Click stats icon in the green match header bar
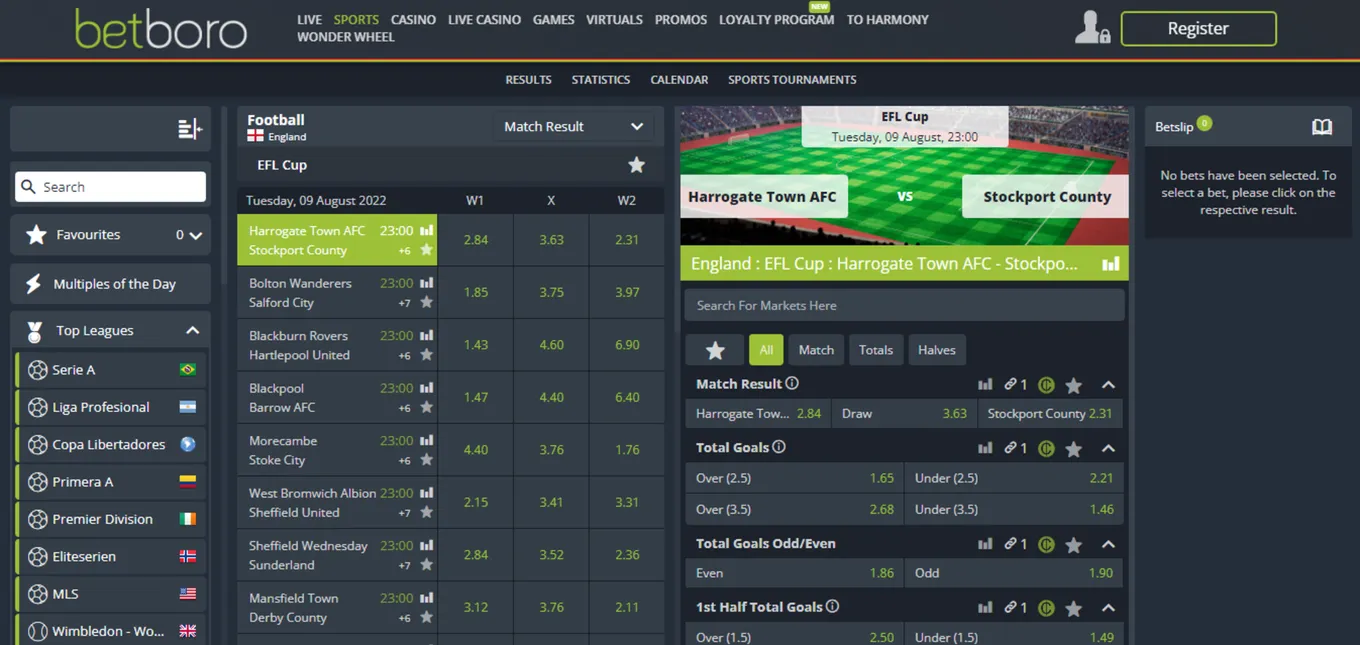This screenshot has height=645, width=1360. point(1110,264)
